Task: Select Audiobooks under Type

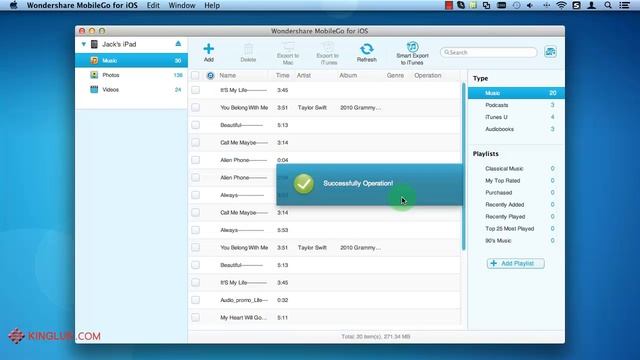Action: pyautogui.click(x=516, y=129)
